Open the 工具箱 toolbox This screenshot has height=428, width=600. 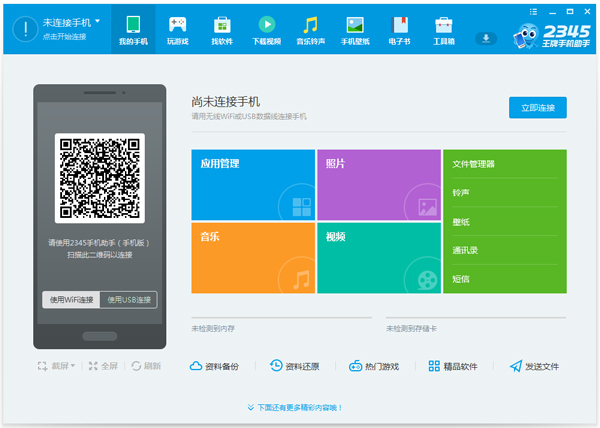(x=444, y=29)
